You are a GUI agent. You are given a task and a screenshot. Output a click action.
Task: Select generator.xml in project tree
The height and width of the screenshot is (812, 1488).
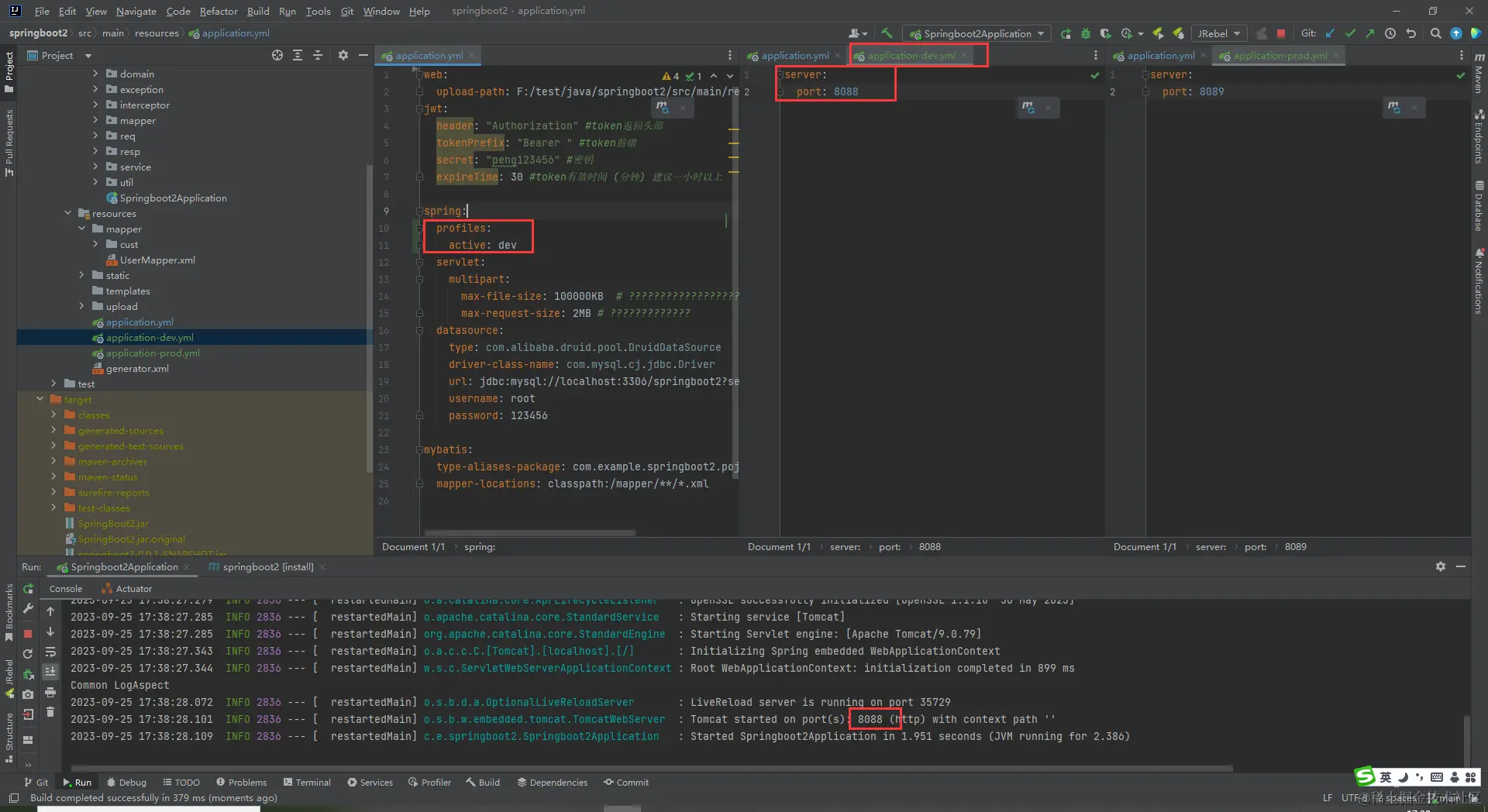(x=137, y=368)
